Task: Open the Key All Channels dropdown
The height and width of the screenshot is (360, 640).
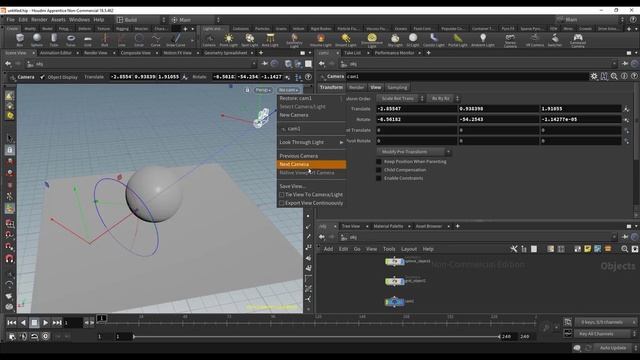Action: click(605, 334)
